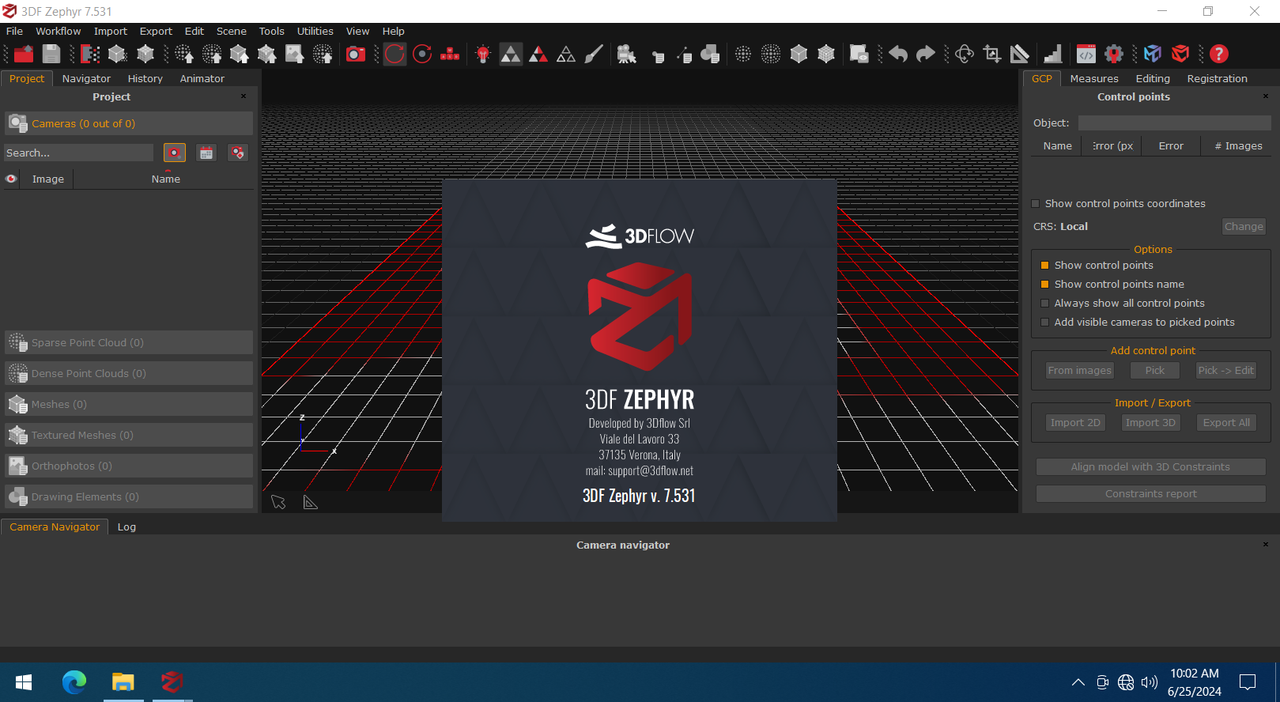
Task: Click the staircase bars toolbar icon
Action: coord(1053,54)
